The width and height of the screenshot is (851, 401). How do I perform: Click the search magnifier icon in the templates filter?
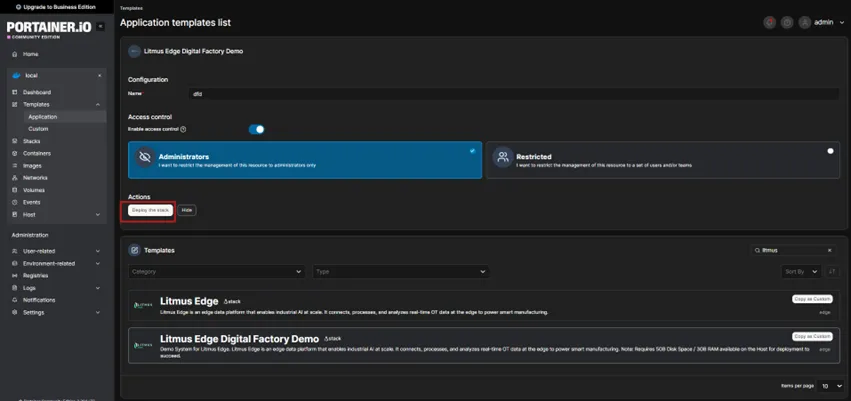pos(757,250)
